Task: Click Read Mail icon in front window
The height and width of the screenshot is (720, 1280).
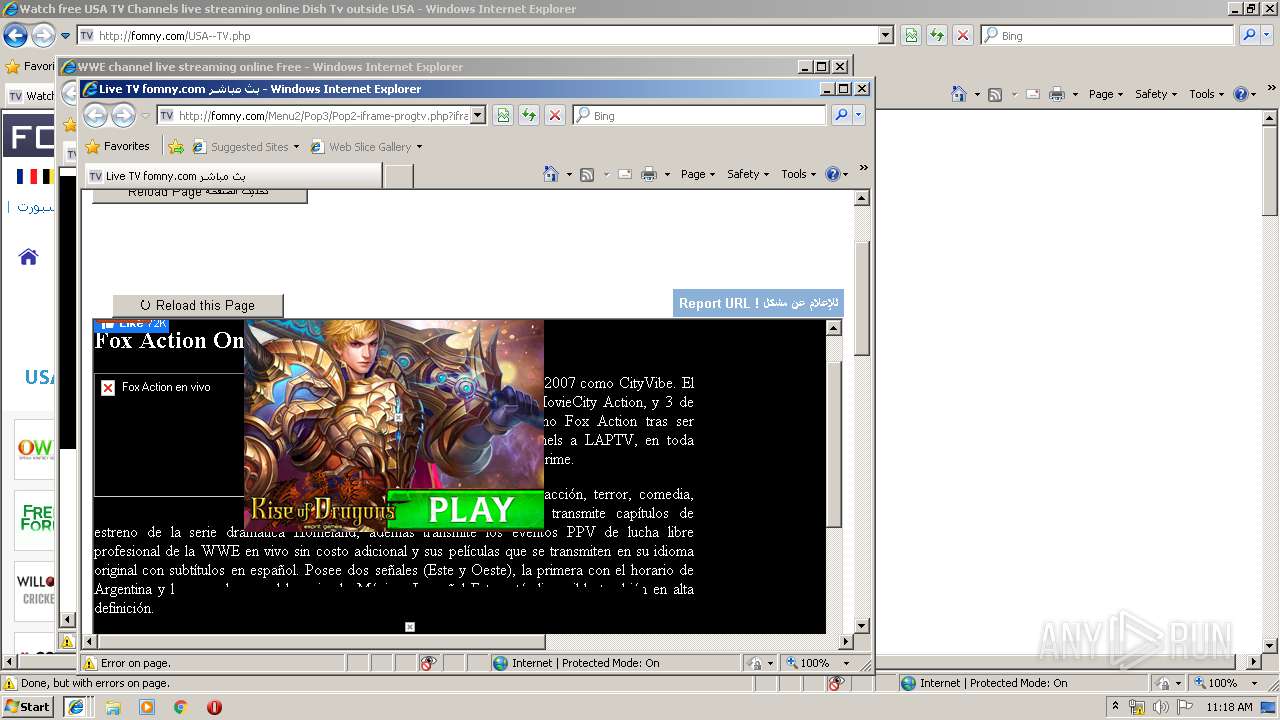Action: pyautogui.click(x=625, y=174)
